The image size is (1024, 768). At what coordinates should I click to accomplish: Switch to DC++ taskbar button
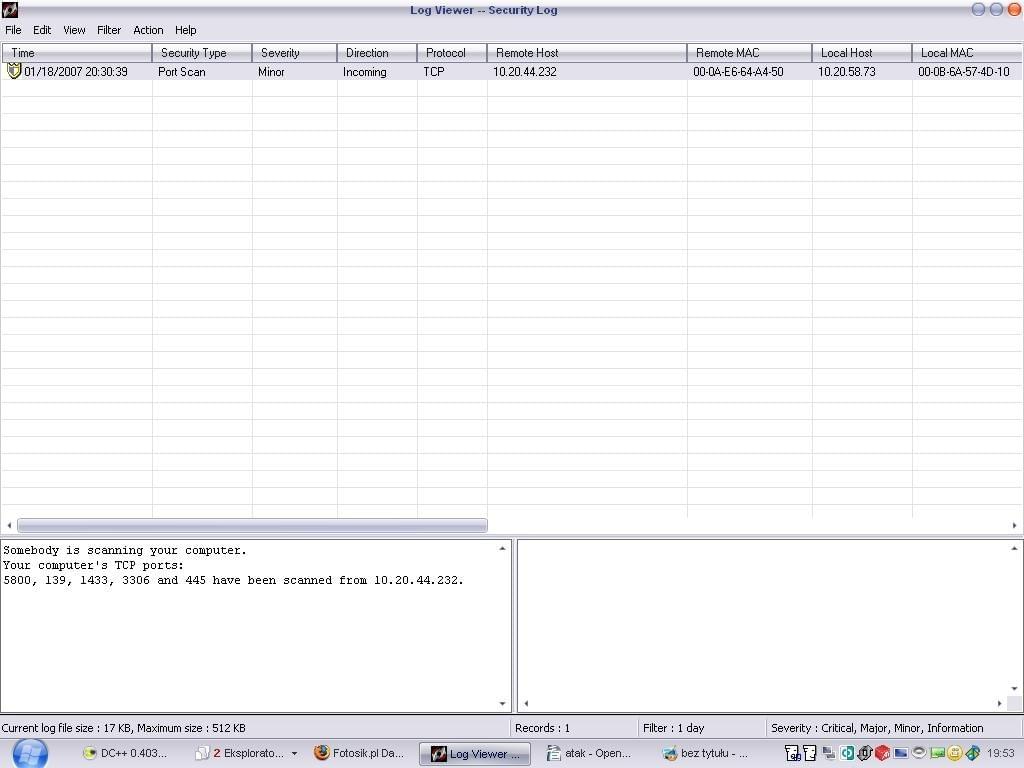(x=126, y=754)
